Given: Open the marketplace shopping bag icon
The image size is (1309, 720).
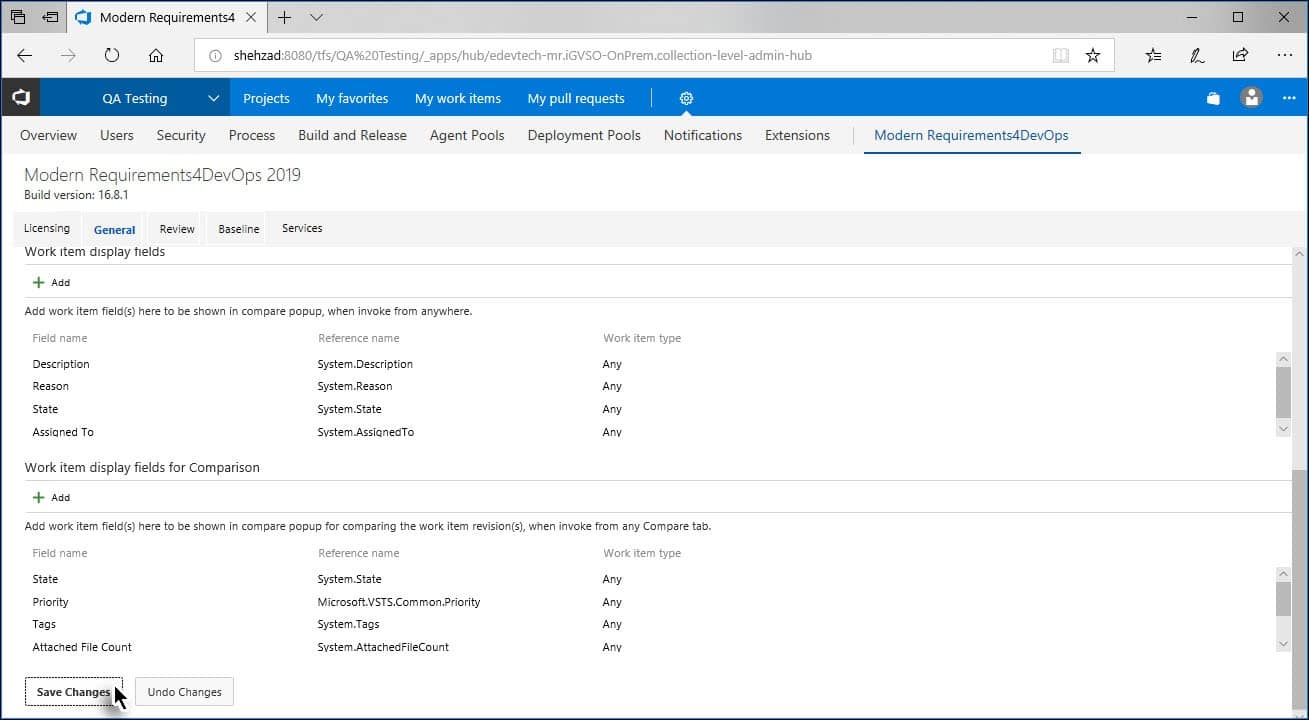Looking at the screenshot, I should coord(1213,98).
